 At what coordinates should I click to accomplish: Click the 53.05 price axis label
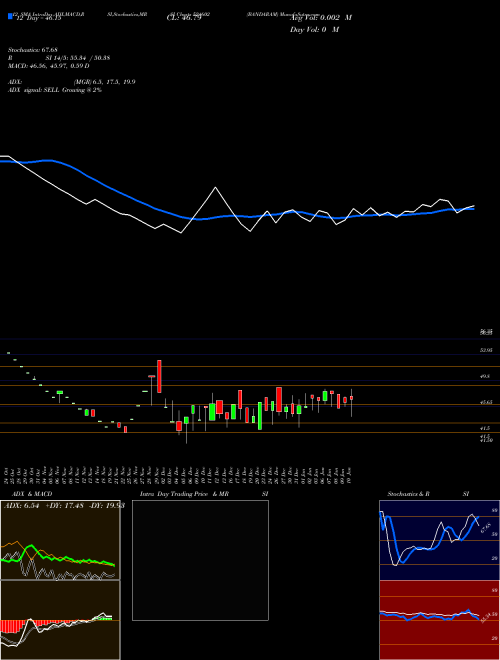tap(486, 350)
